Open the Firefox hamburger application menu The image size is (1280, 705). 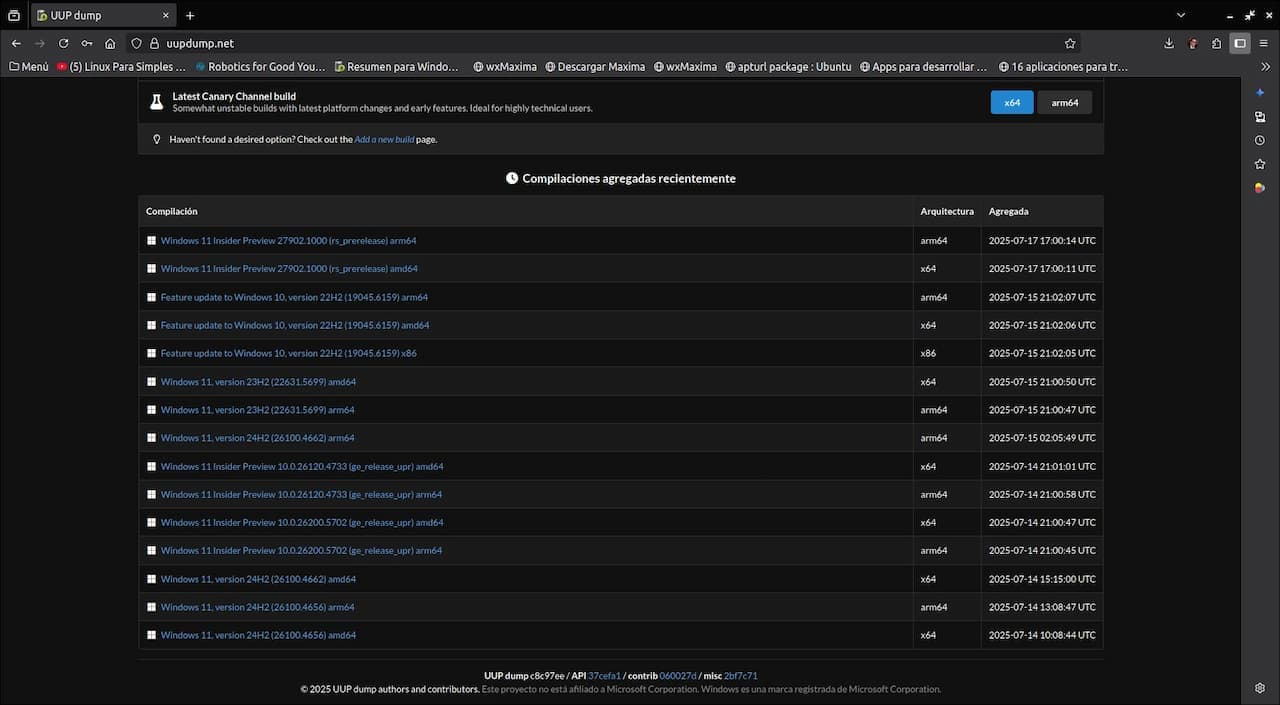(1264, 43)
